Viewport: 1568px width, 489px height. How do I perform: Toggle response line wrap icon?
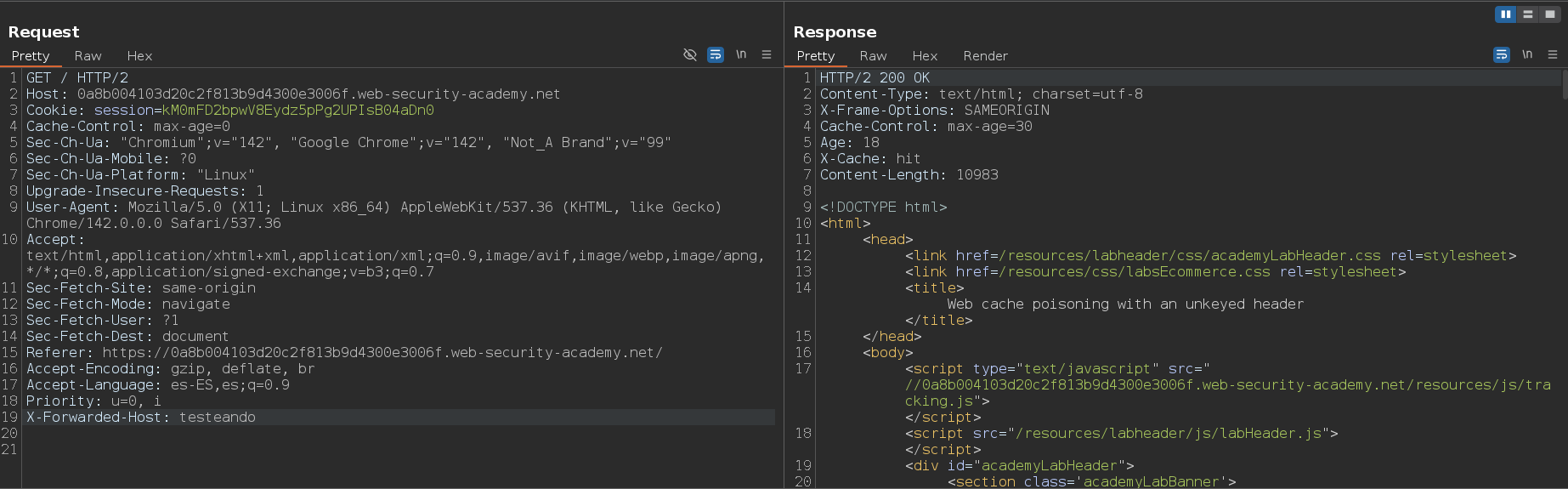coord(1502,54)
